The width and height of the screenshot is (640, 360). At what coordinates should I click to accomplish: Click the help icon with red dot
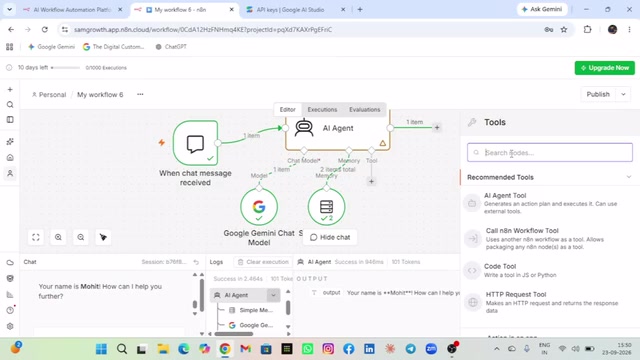click(11, 310)
